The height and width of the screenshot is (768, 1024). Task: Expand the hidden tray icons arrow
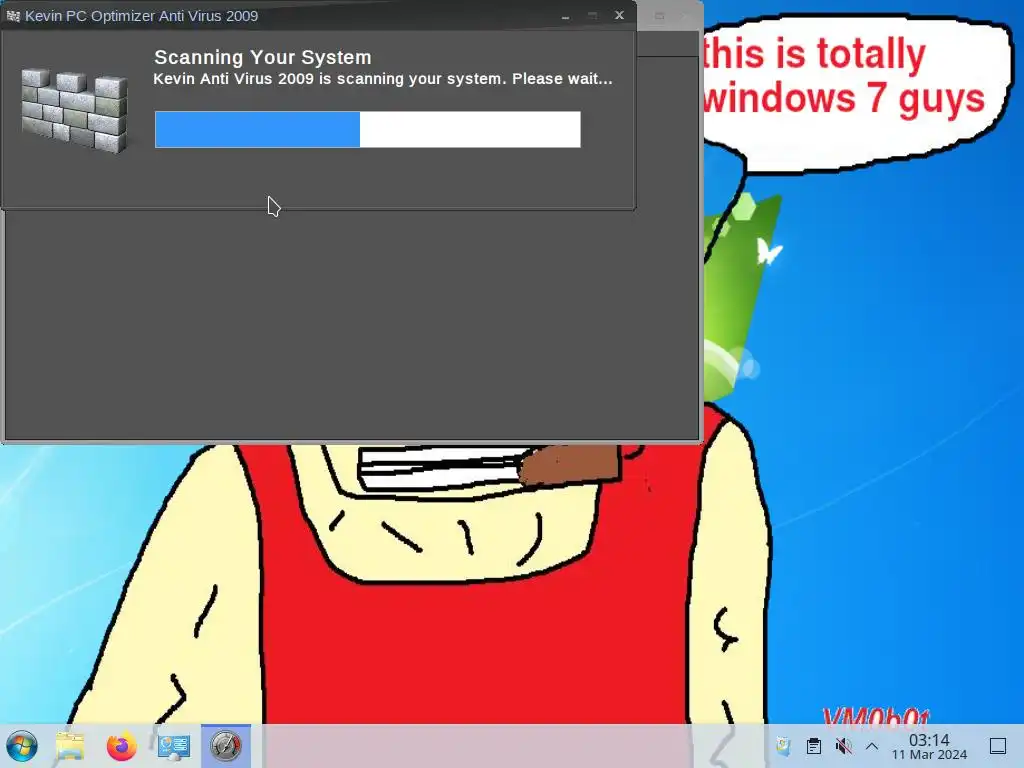click(x=872, y=746)
